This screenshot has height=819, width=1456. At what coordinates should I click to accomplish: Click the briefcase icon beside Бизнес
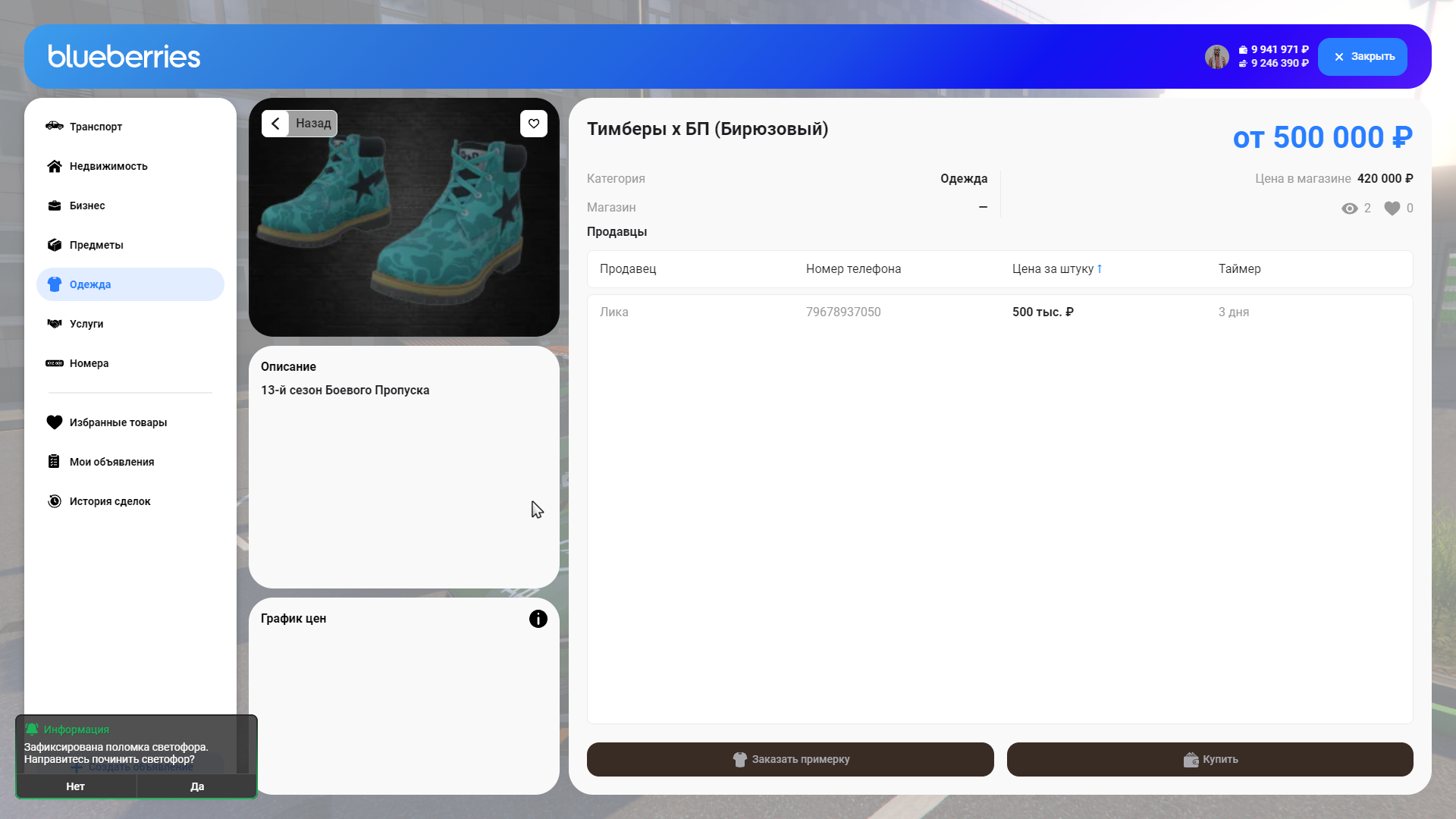point(55,206)
